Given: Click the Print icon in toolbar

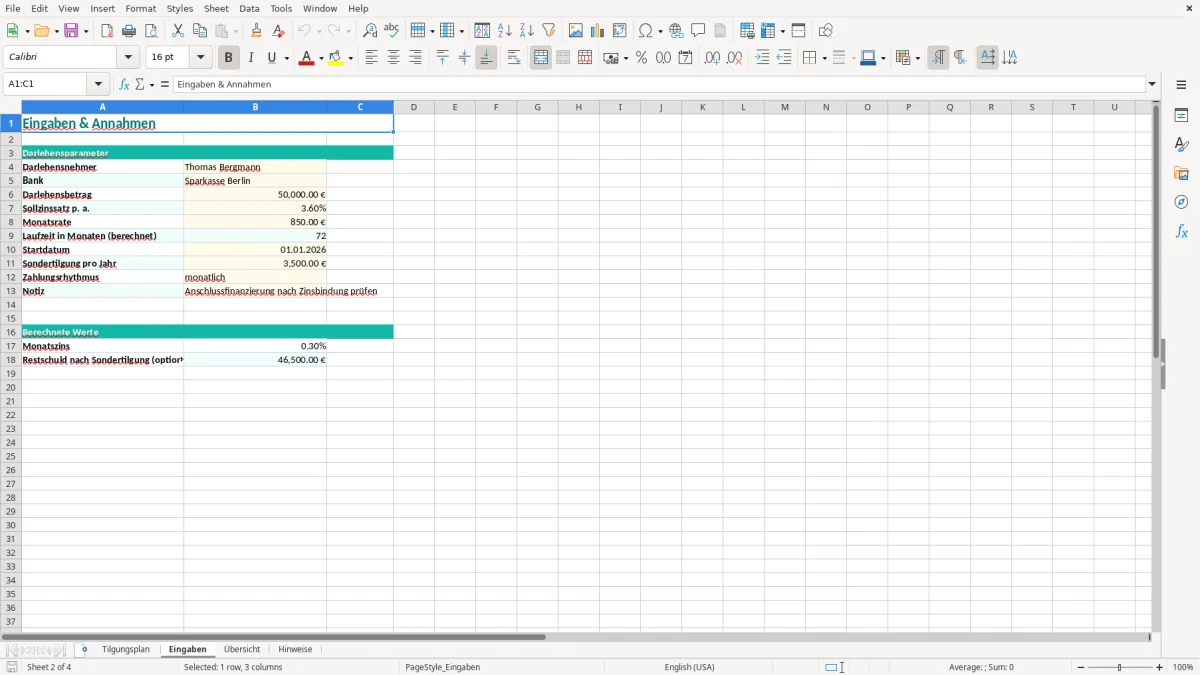Looking at the screenshot, I should 129,31.
